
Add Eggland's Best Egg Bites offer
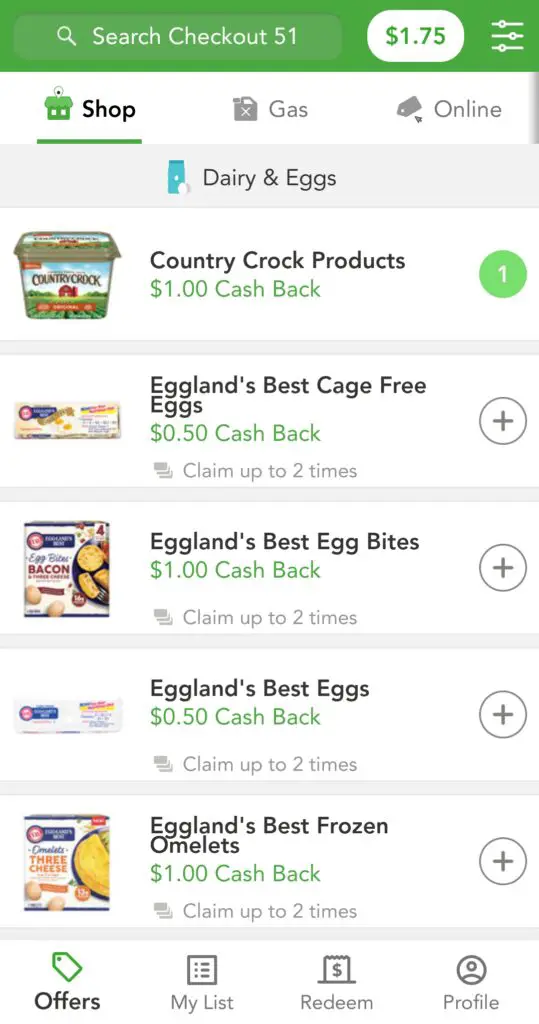tap(502, 568)
